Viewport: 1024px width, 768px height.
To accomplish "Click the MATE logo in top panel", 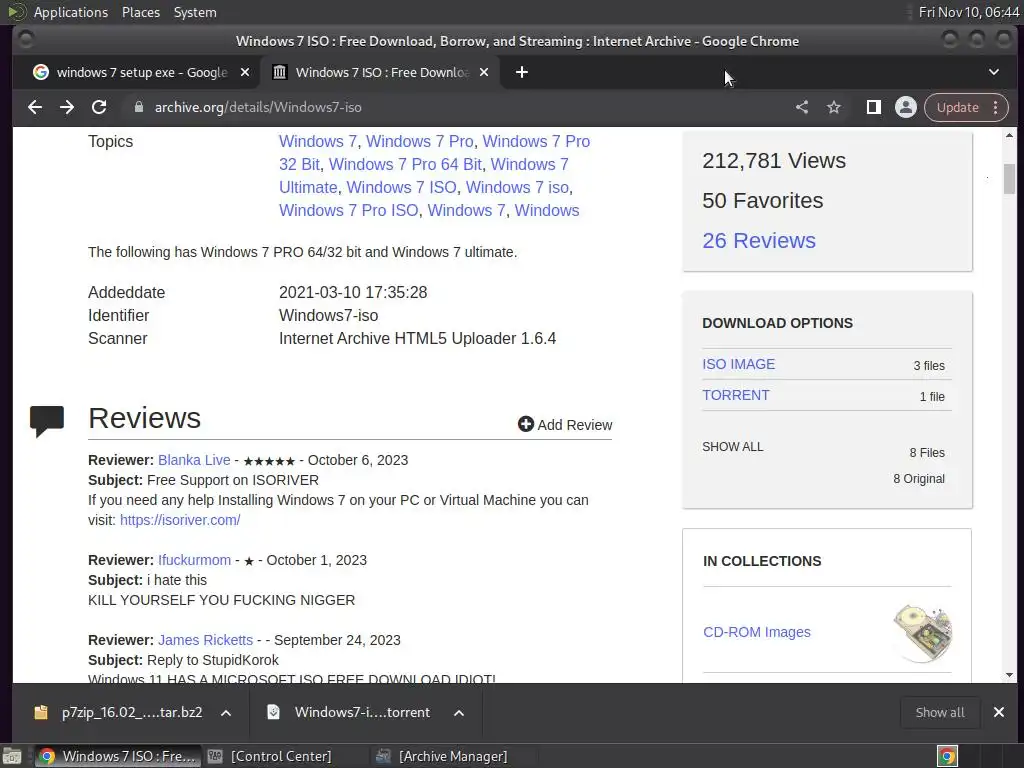I will coord(17,12).
